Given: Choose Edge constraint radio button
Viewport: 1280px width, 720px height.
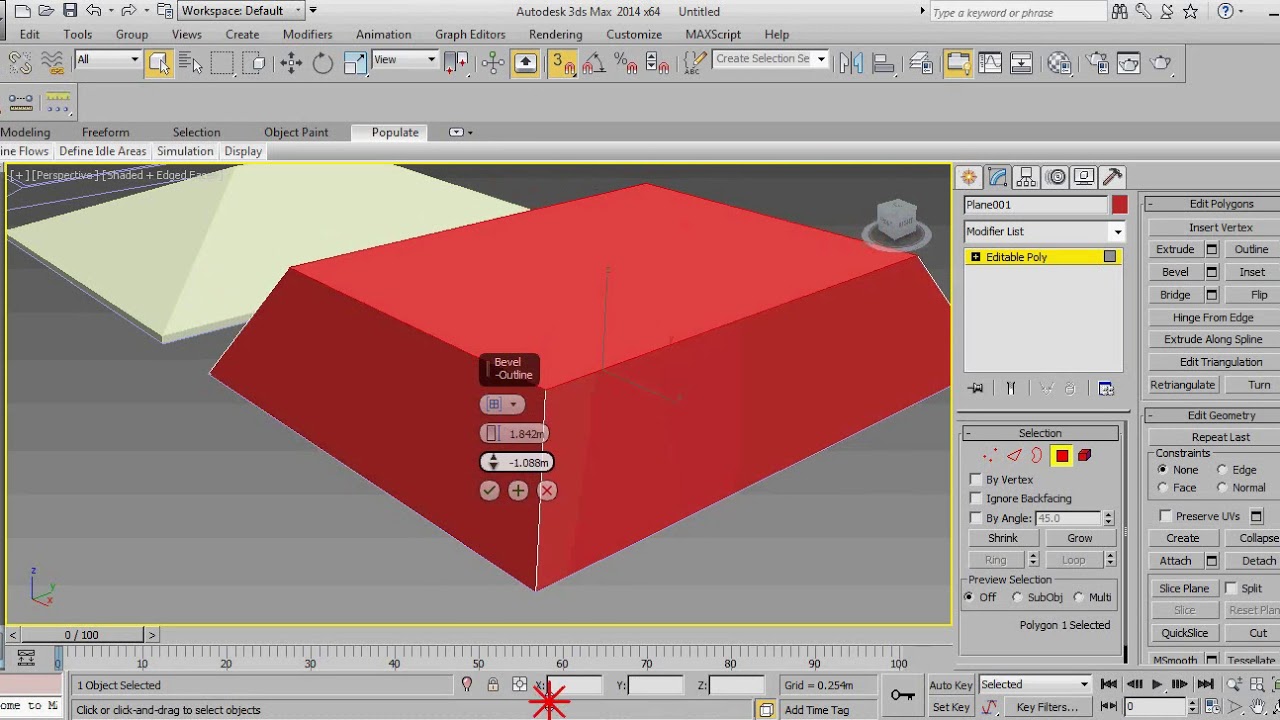Looking at the screenshot, I should 1222,470.
